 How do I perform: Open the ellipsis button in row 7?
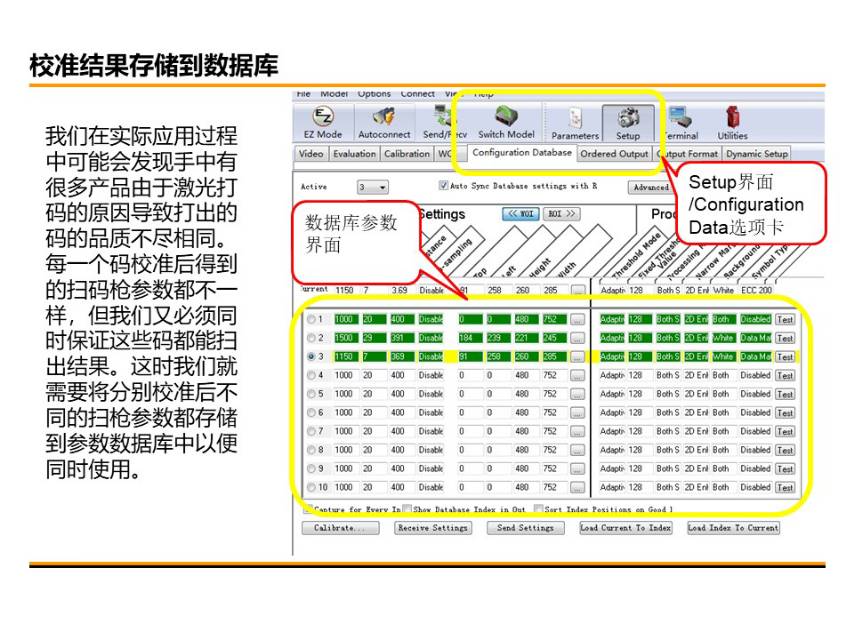(577, 432)
